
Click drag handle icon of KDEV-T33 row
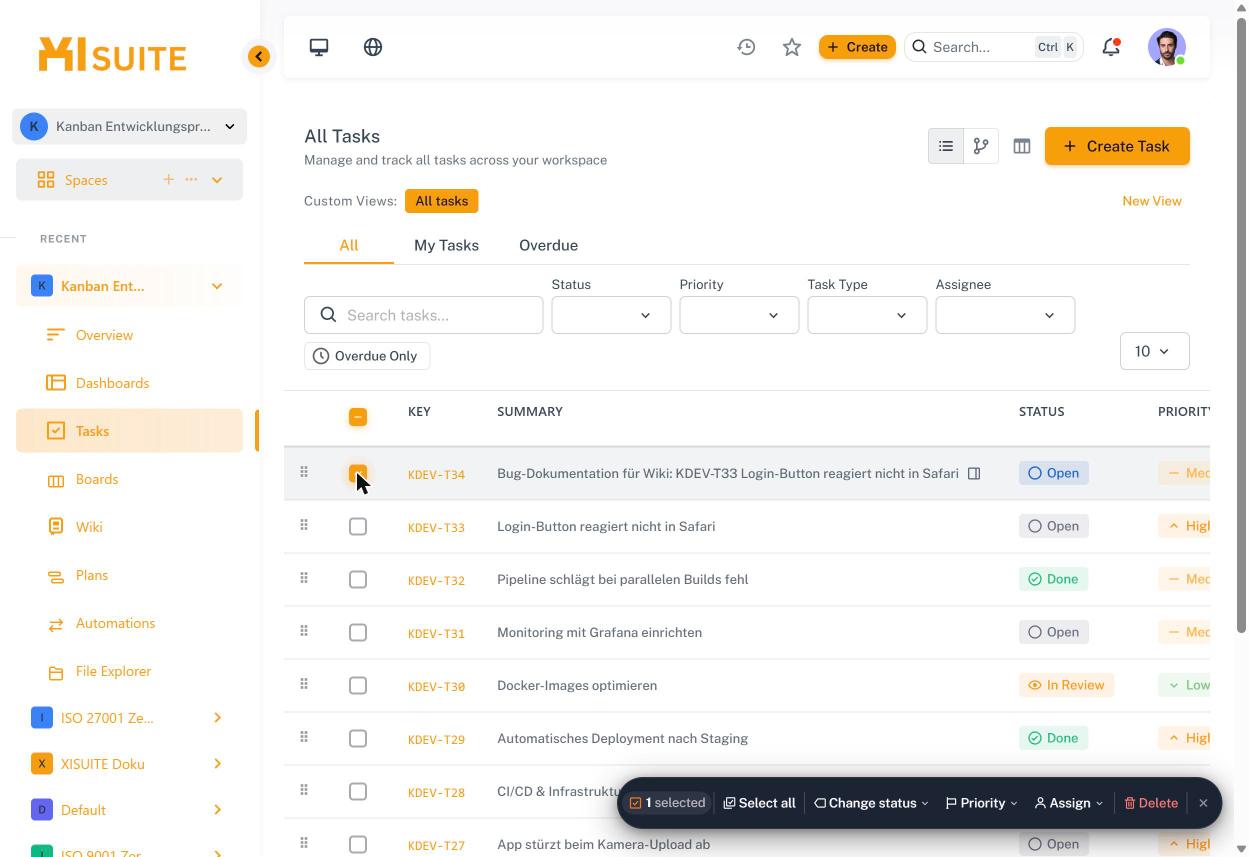point(304,525)
